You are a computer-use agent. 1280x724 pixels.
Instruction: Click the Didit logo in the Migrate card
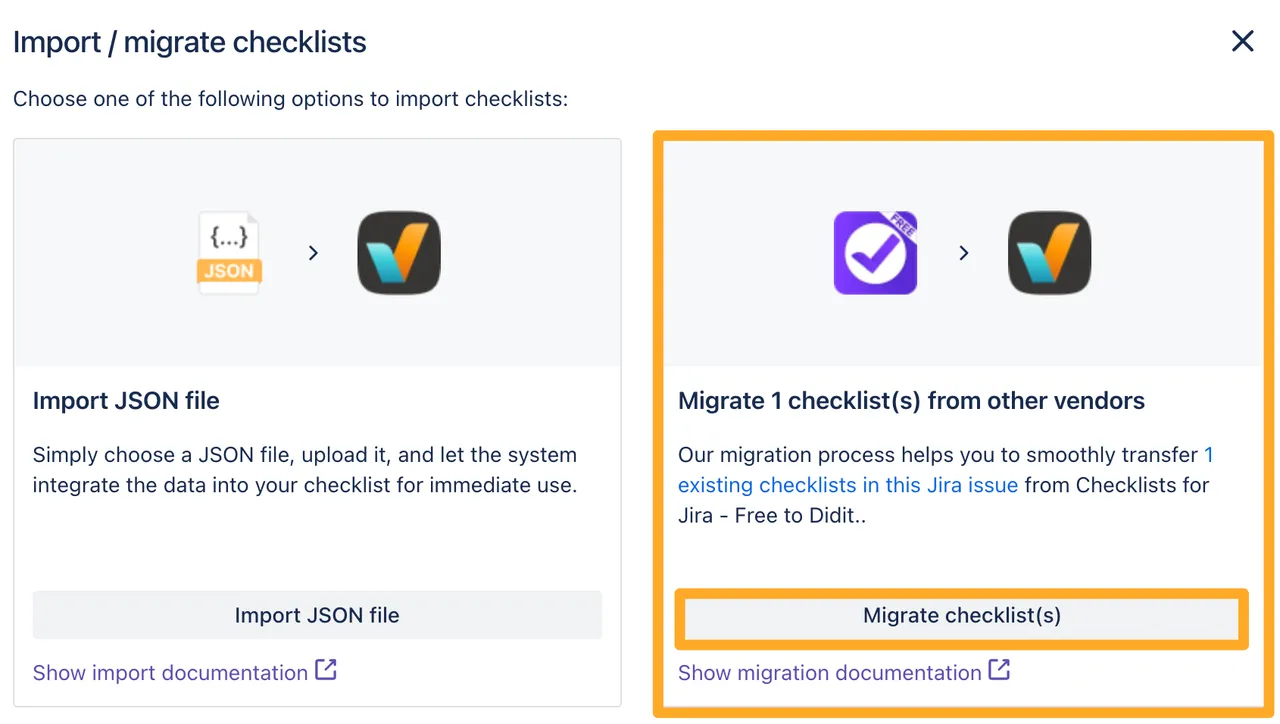[x=1049, y=253]
